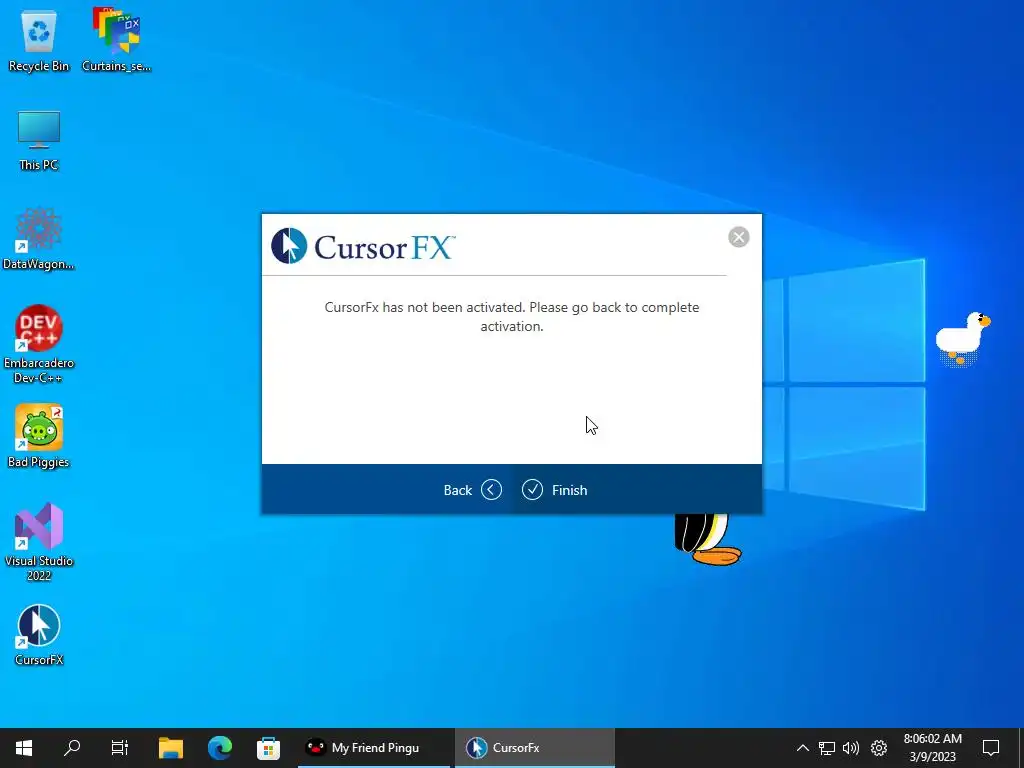Screen dimensions: 1024x768
Task: Click the 'CursorFx has not been activated' message
Action: tap(512, 317)
